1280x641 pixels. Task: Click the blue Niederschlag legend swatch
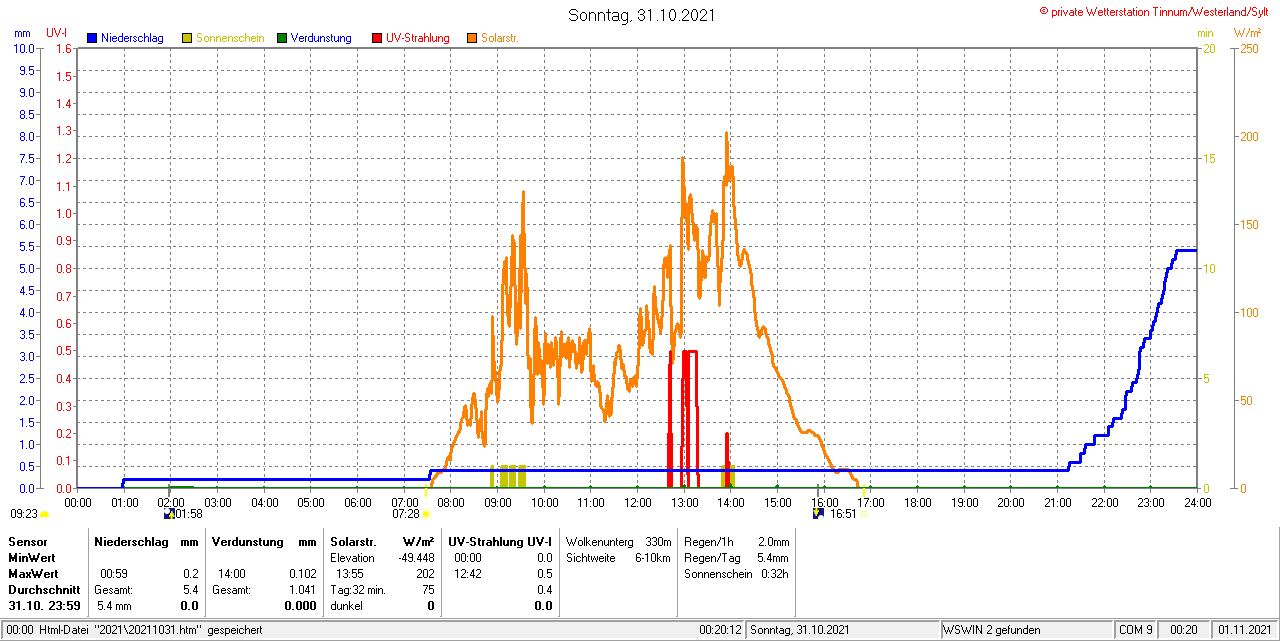(92, 38)
